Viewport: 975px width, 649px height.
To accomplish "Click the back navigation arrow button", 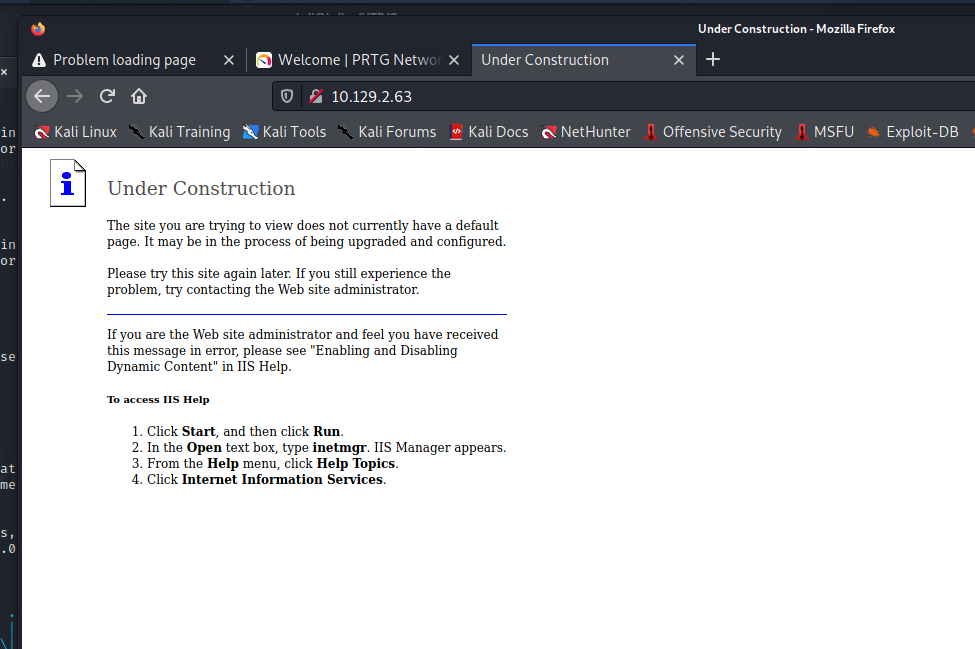I will click(x=41, y=96).
